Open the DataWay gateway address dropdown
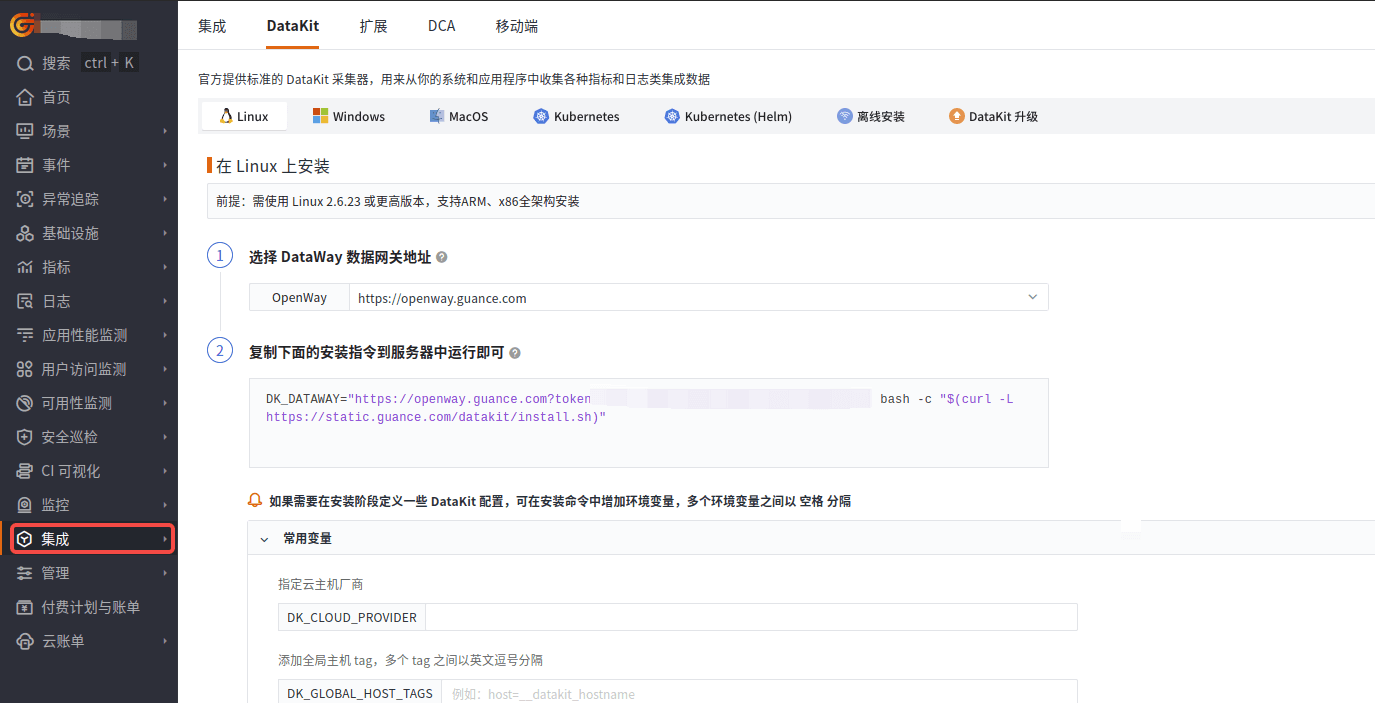Screen dimensions: 1375x703 tap(1031, 296)
